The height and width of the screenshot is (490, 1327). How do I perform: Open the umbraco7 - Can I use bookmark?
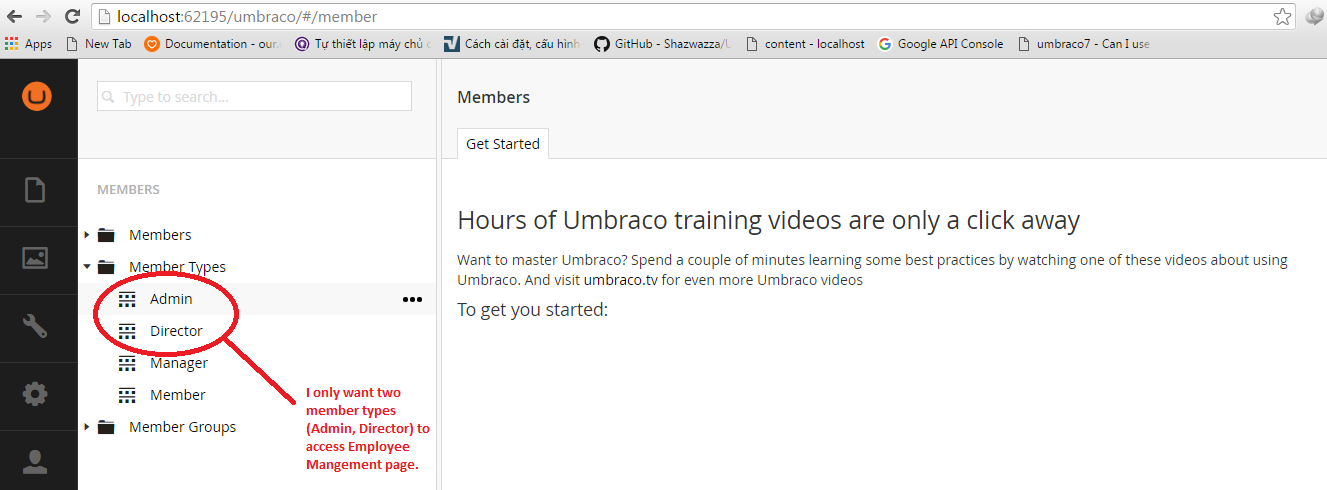(x=1084, y=44)
